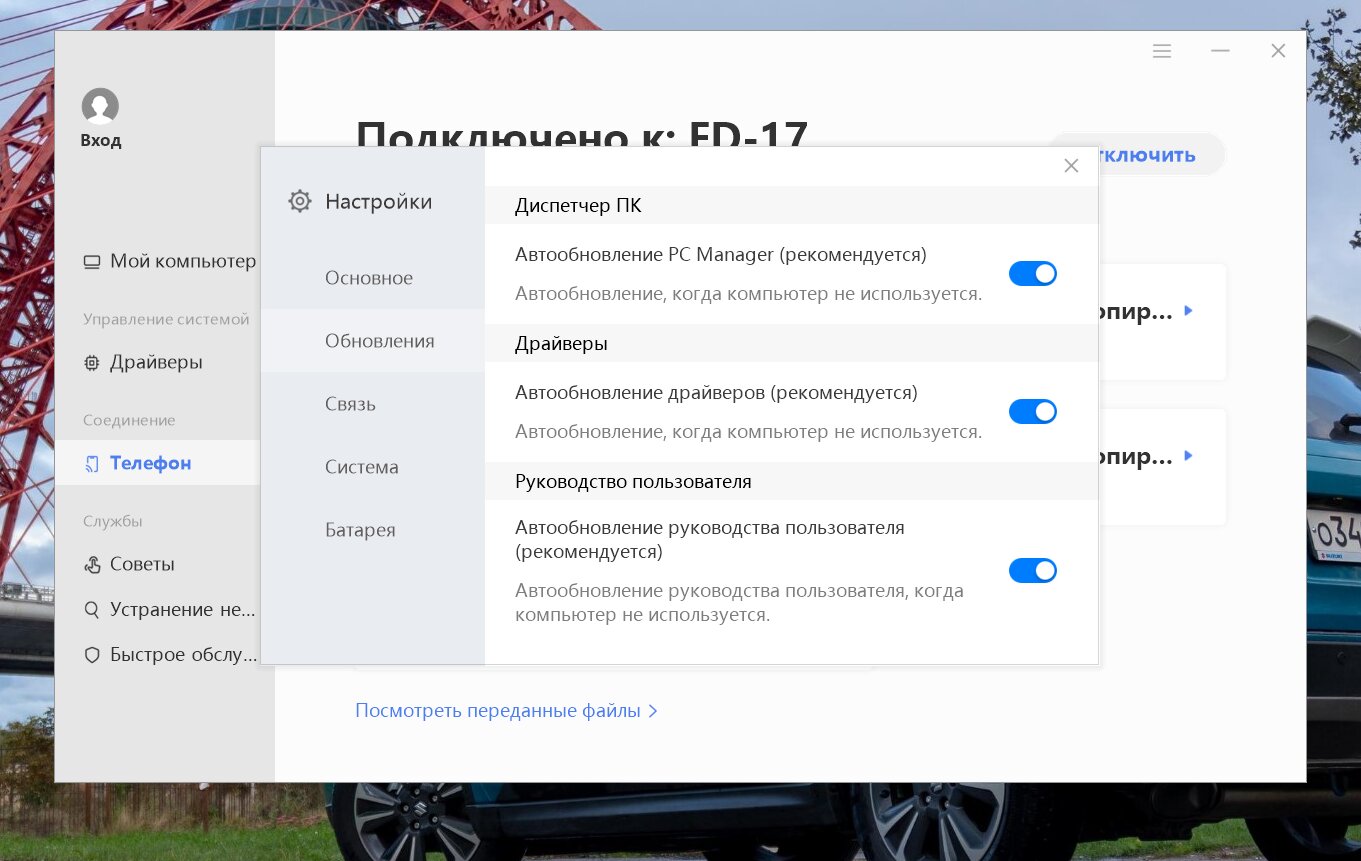Open Посмотреть переданные файлы chevron link
This screenshot has width=1361, height=861.
506,711
